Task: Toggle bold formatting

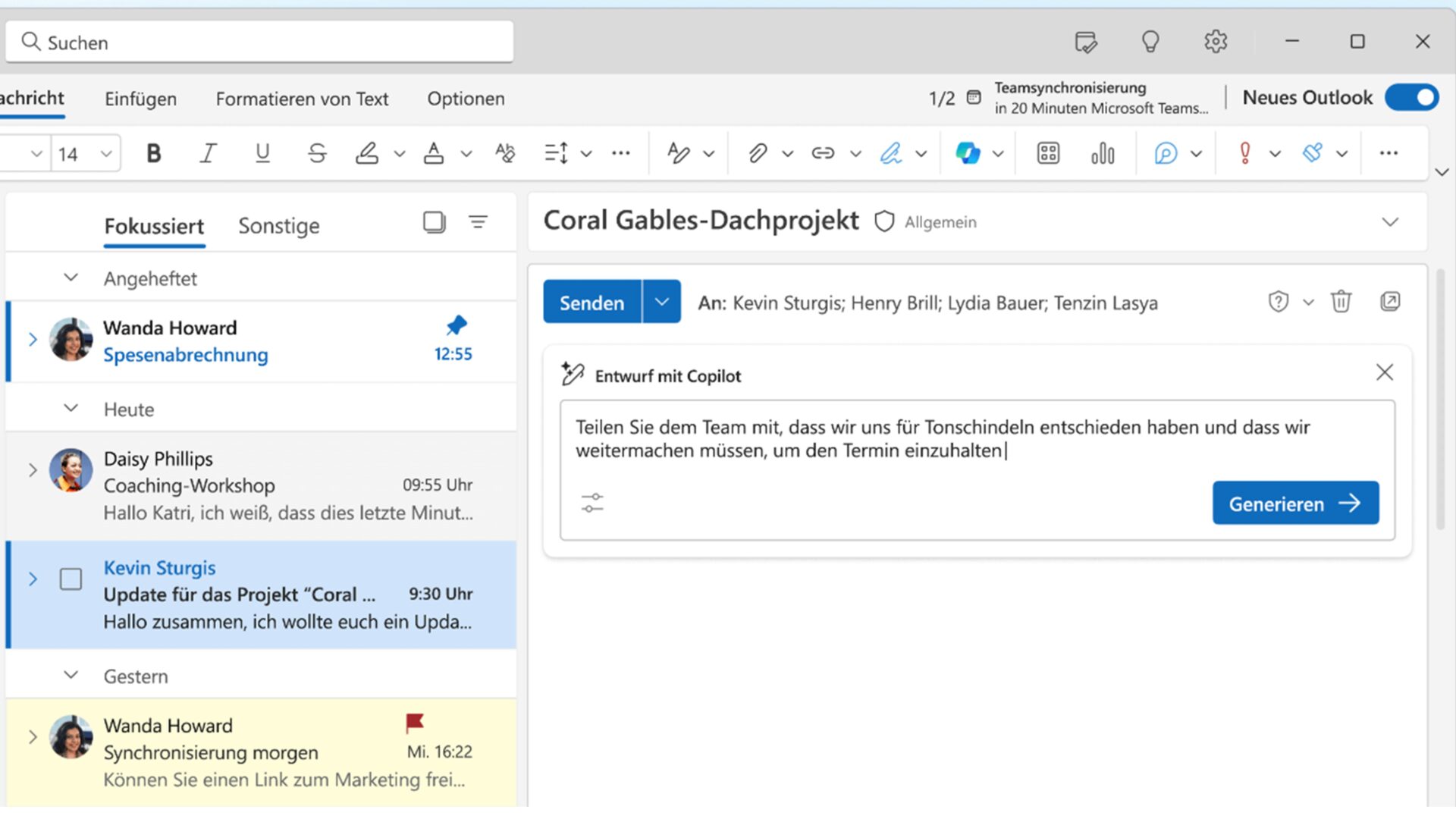Action: pyautogui.click(x=154, y=154)
